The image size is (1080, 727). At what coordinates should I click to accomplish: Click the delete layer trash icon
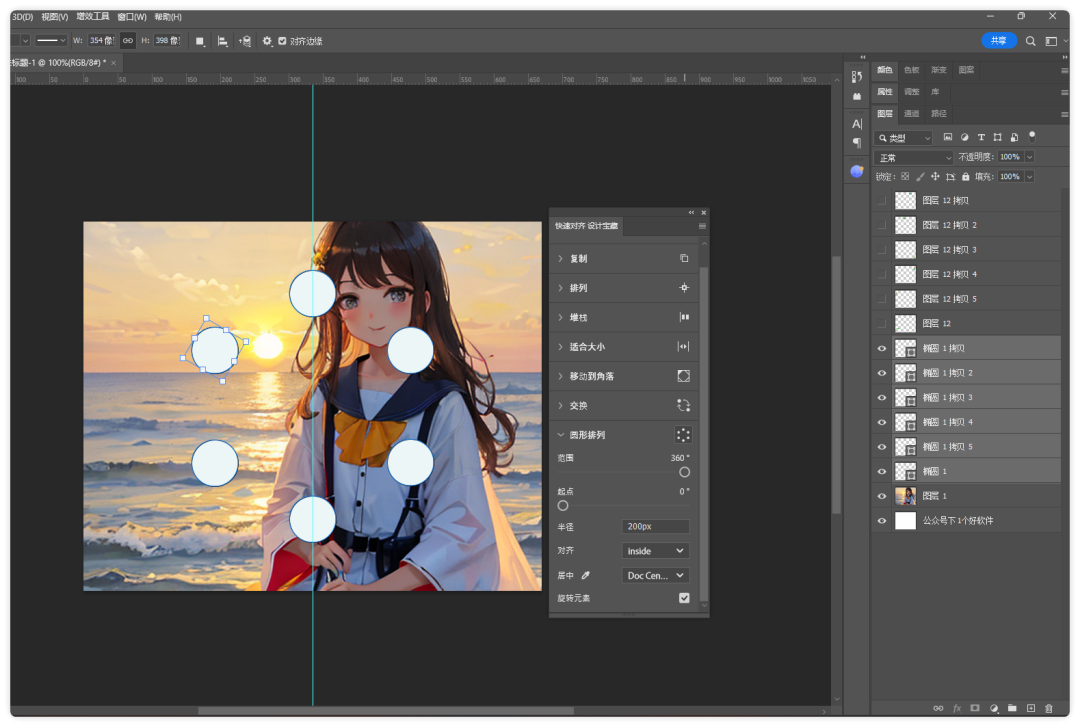coord(1049,708)
